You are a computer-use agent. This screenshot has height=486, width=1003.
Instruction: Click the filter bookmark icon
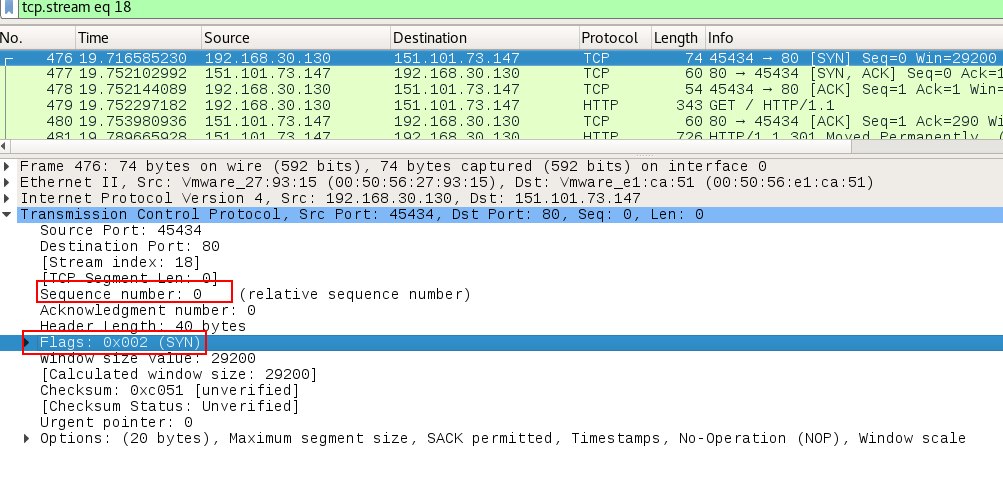pos(8,8)
